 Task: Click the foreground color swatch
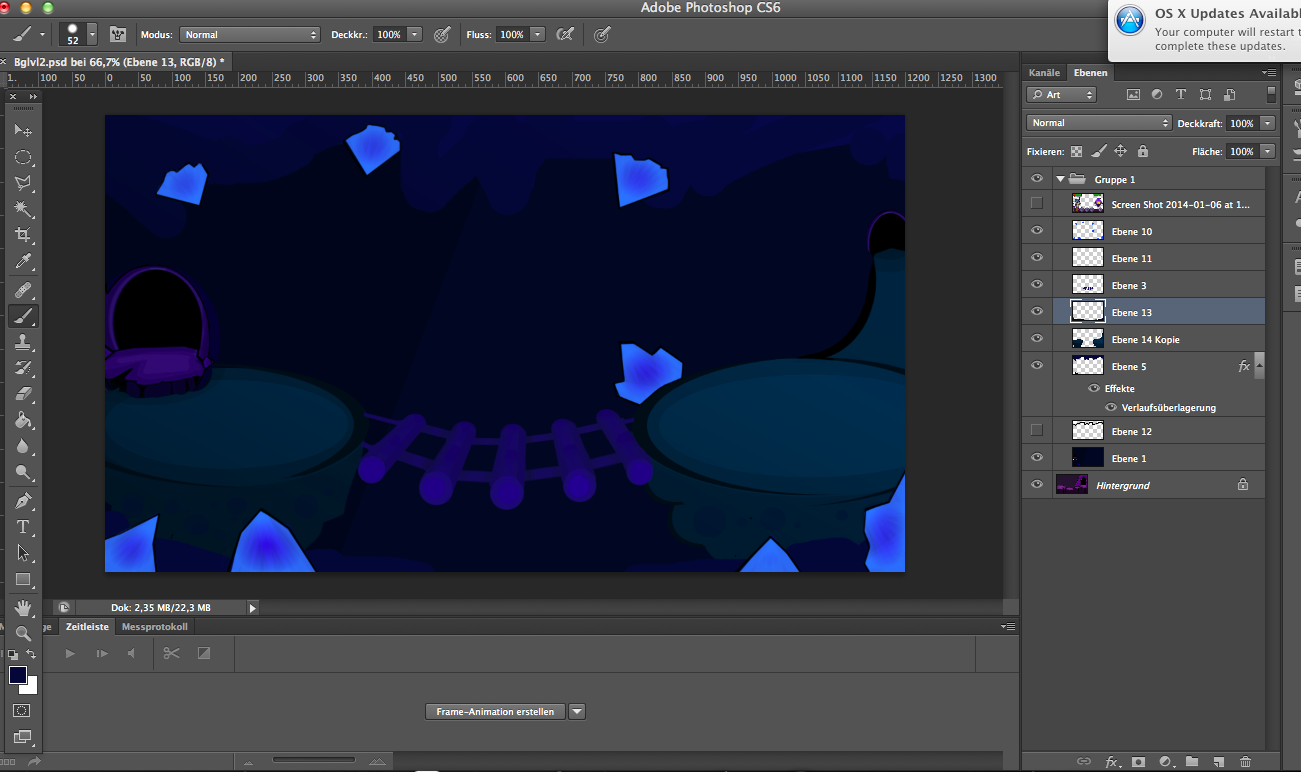click(x=18, y=676)
